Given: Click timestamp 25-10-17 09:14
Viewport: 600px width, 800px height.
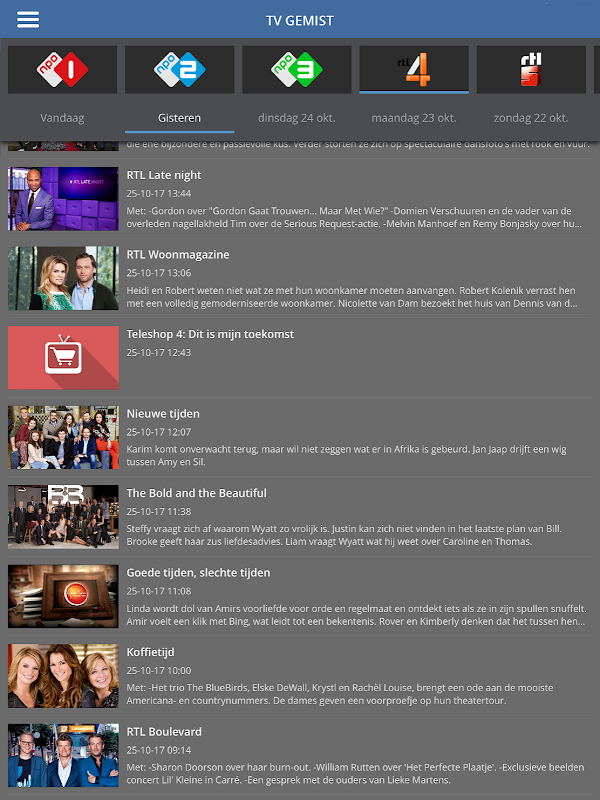Looking at the screenshot, I should [x=159, y=751].
